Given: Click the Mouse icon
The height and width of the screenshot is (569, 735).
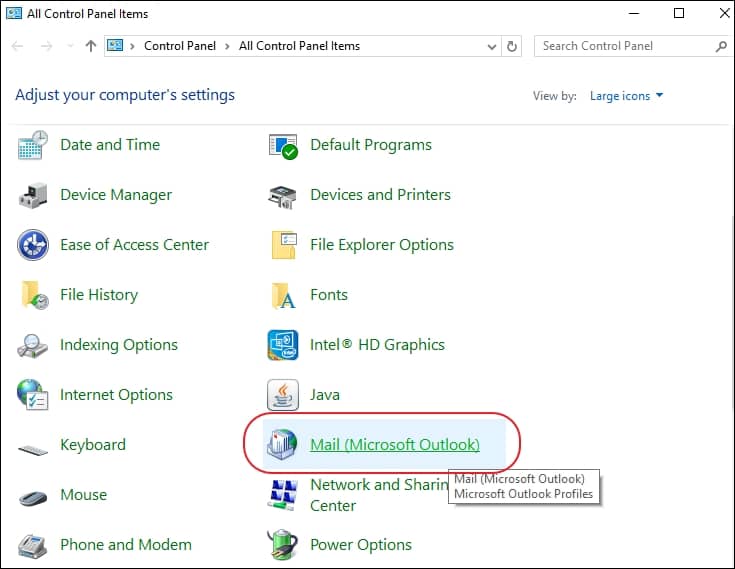Looking at the screenshot, I should (33, 497).
